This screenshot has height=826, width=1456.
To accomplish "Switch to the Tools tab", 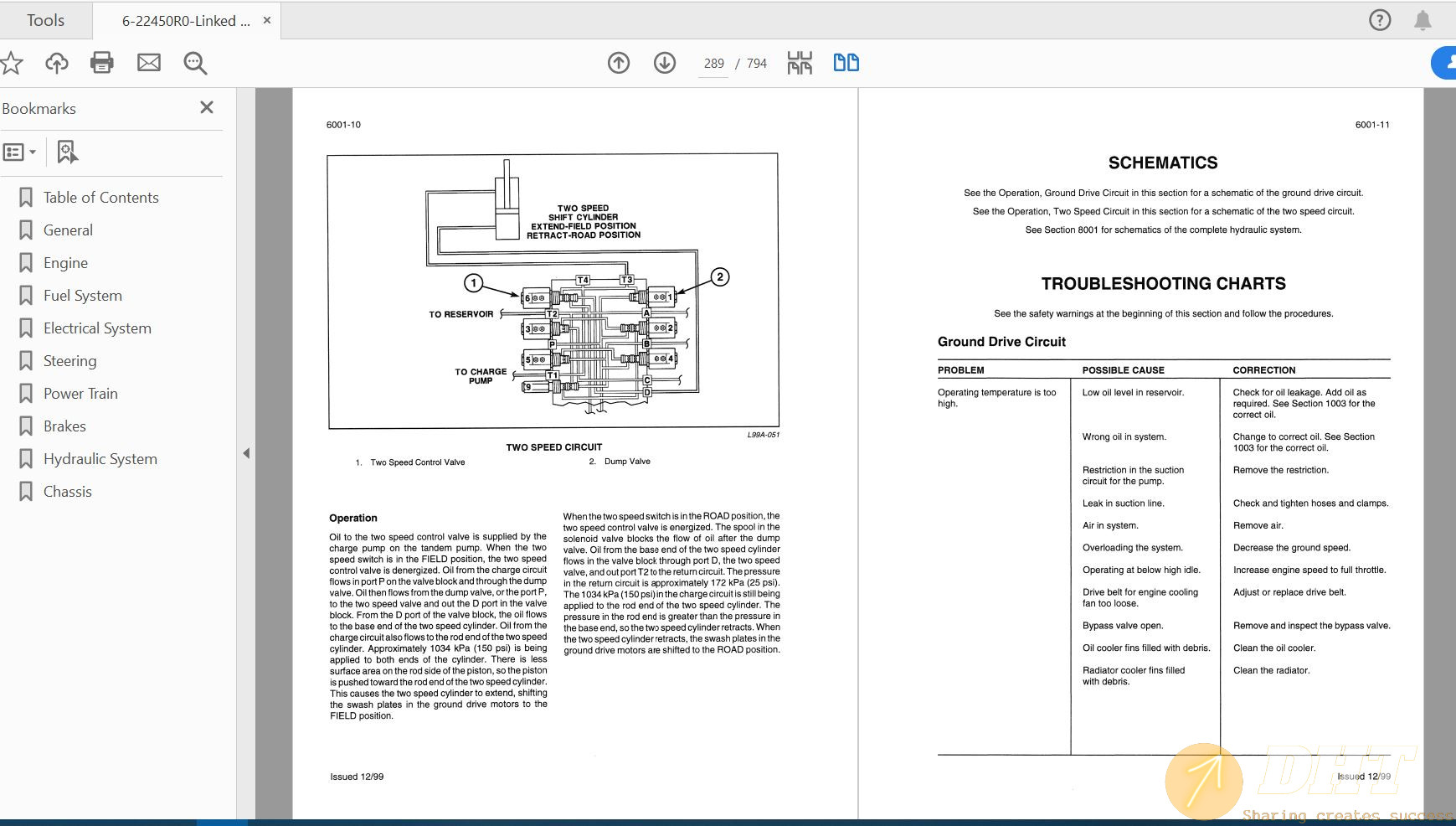I will pos(45,20).
